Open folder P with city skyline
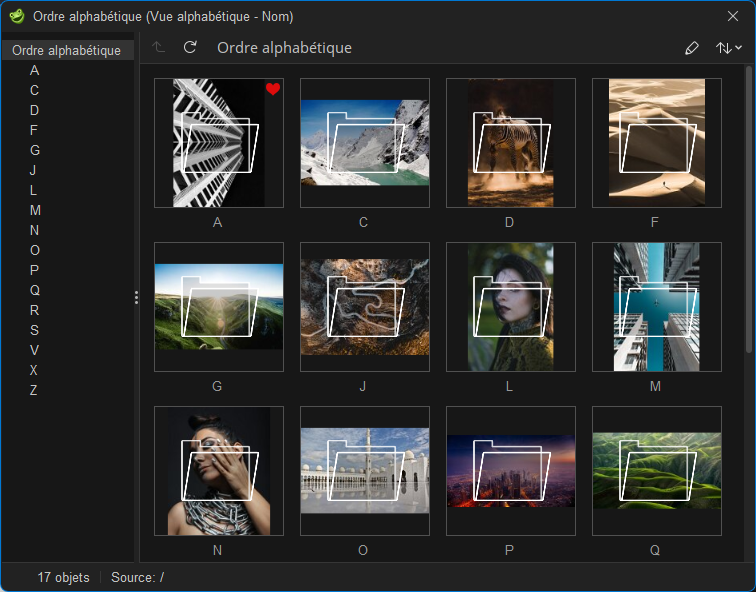This screenshot has height=592, width=756. coord(510,471)
